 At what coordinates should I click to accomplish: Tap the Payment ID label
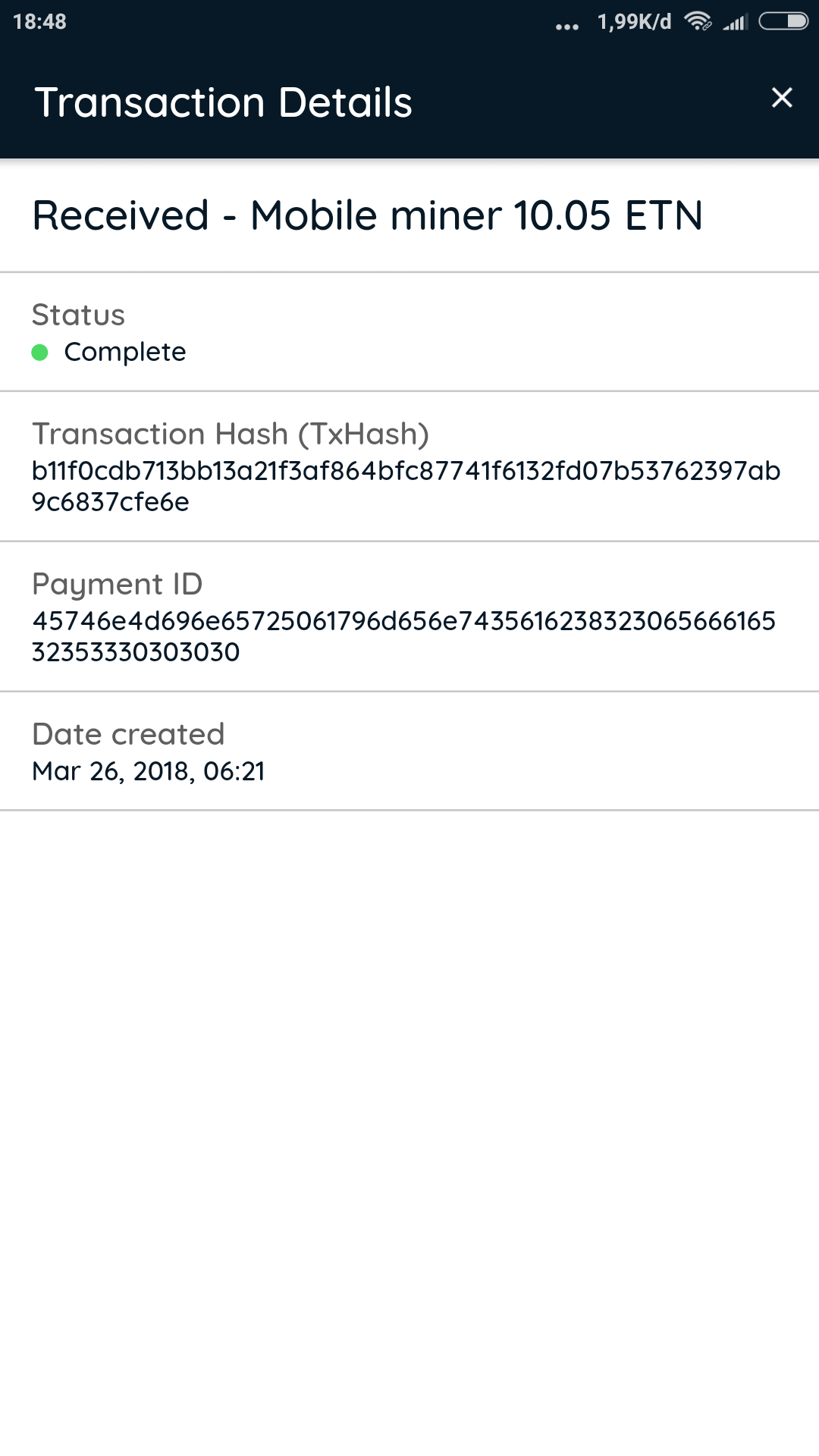118,584
